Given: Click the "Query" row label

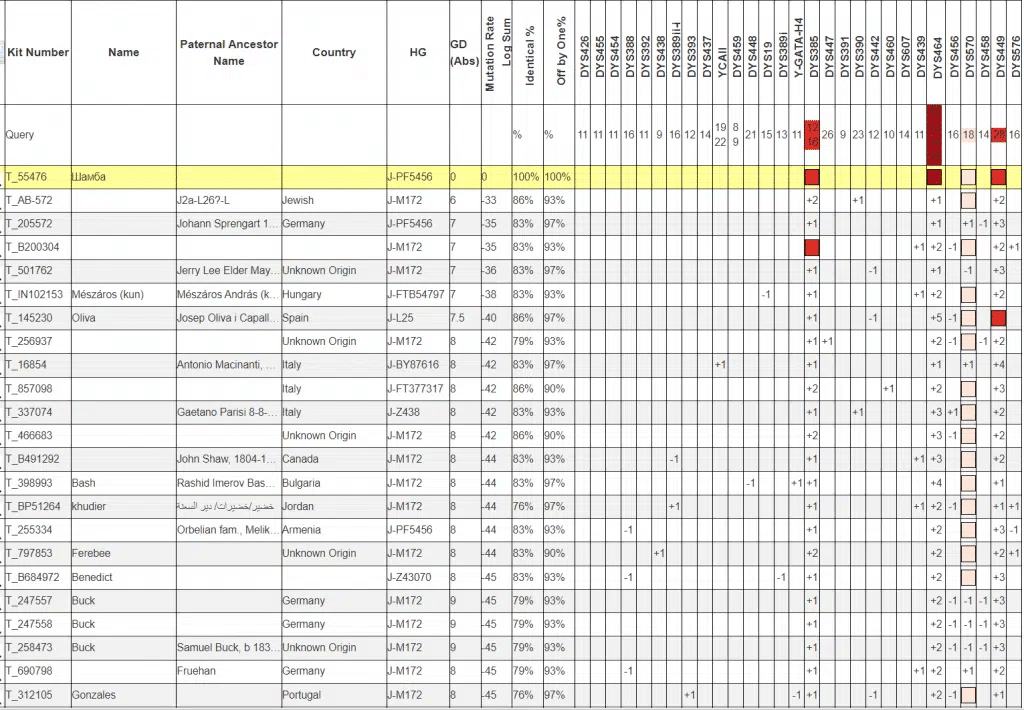Looking at the screenshot, I should tap(20, 134).
